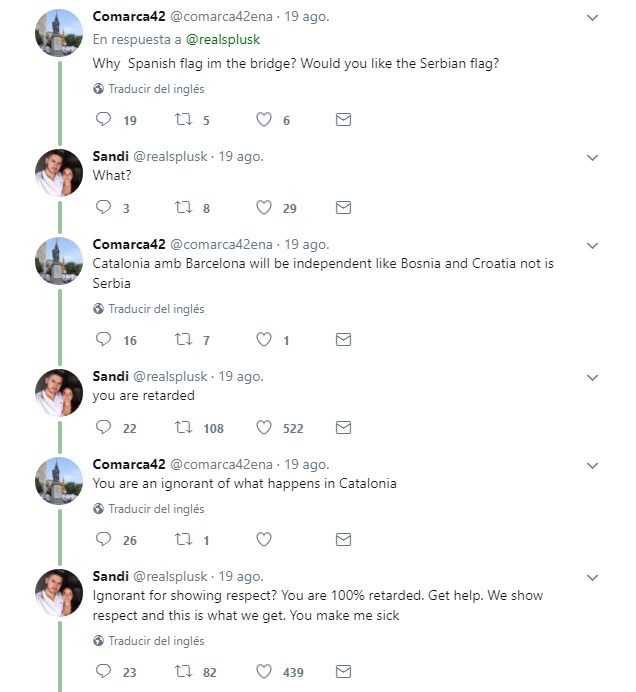Like the Spanish flag question tweet
Screen dimensions: 636x692
point(264,120)
